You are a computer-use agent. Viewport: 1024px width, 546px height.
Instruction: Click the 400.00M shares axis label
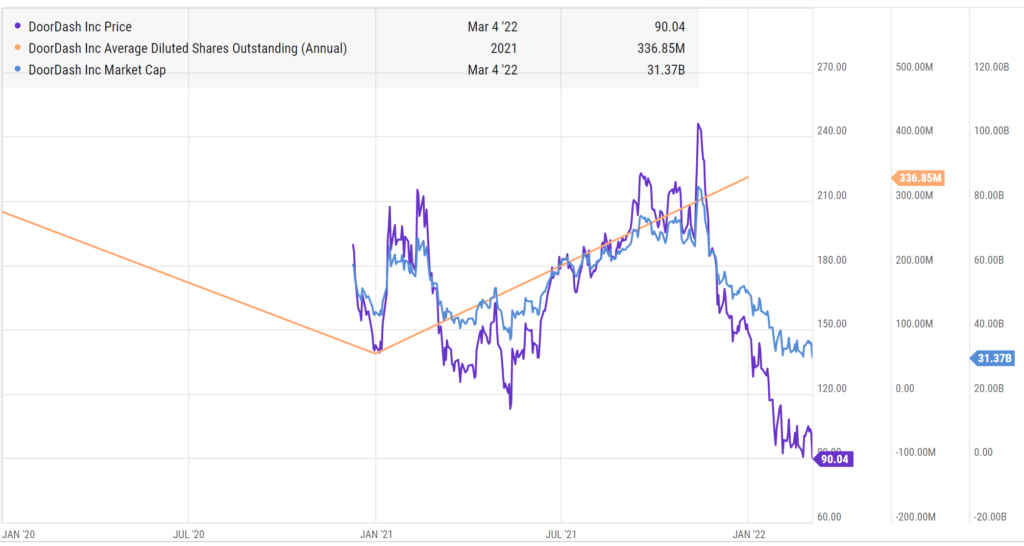tap(914, 131)
